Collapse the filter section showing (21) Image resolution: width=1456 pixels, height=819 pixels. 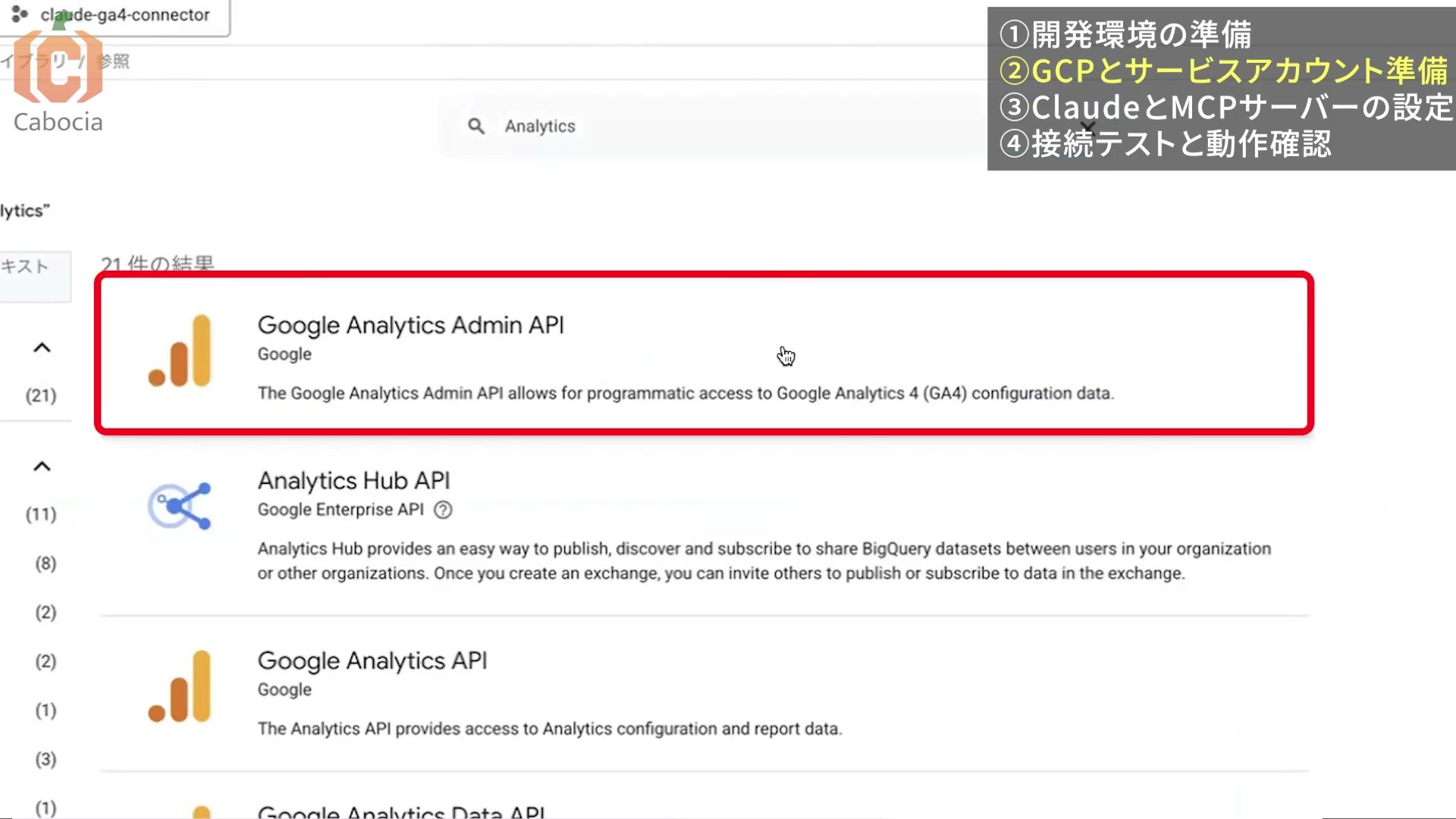(x=42, y=348)
